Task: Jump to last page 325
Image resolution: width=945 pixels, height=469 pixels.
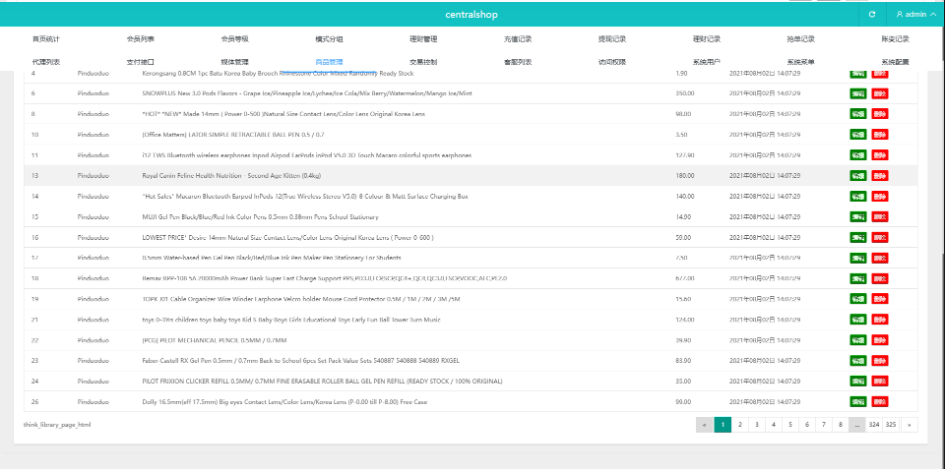Action: click(x=891, y=425)
